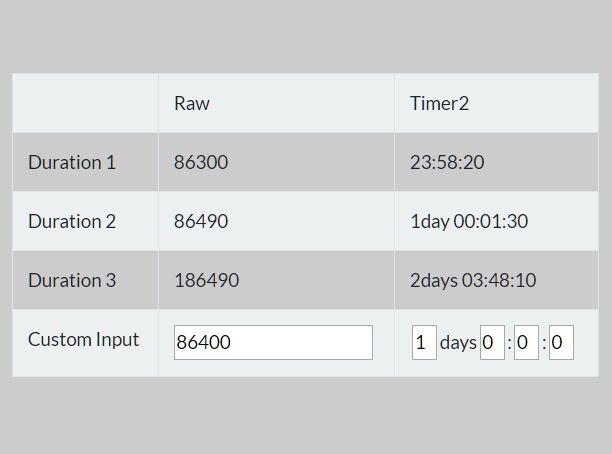Click the raw input field containing 86400
The height and width of the screenshot is (454, 612).
click(273, 342)
